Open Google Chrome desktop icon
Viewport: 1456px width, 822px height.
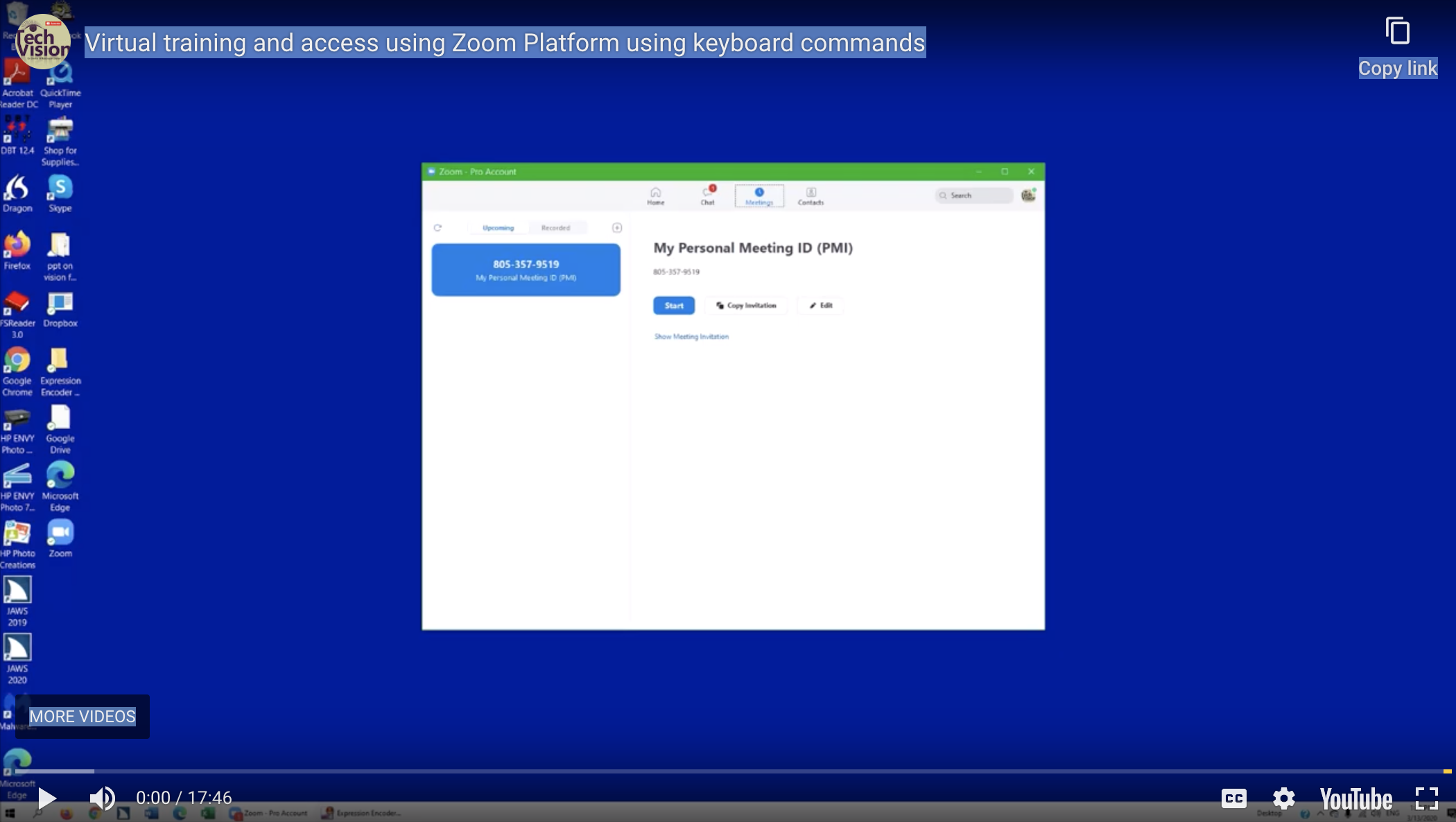point(17,371)
